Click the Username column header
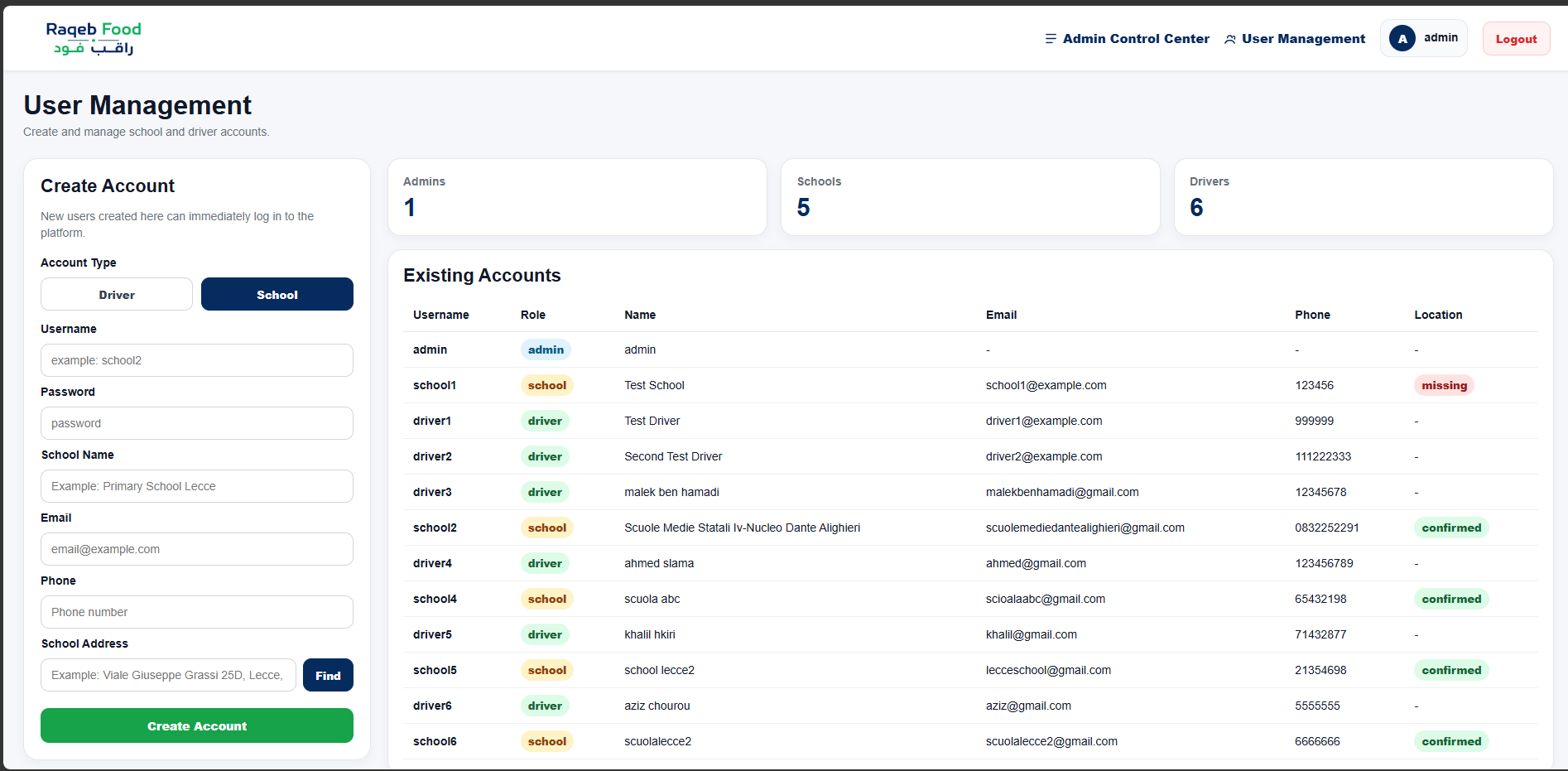 point(441,315)
